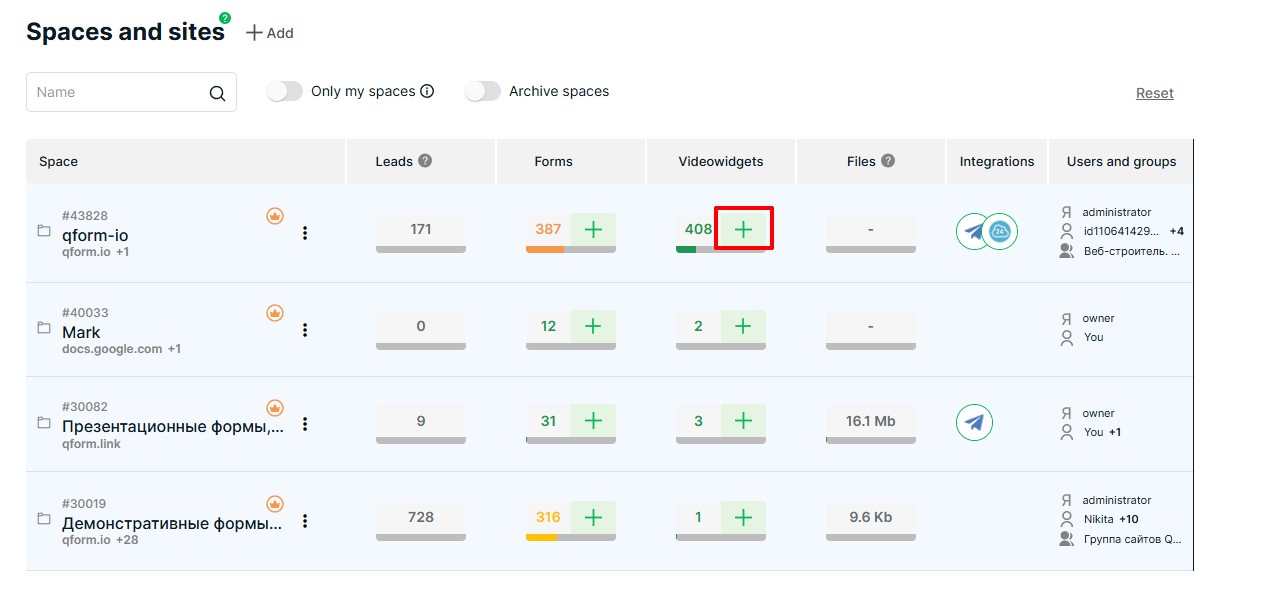
Task: Open info icon beside Leads header
Action: point(425,161)
